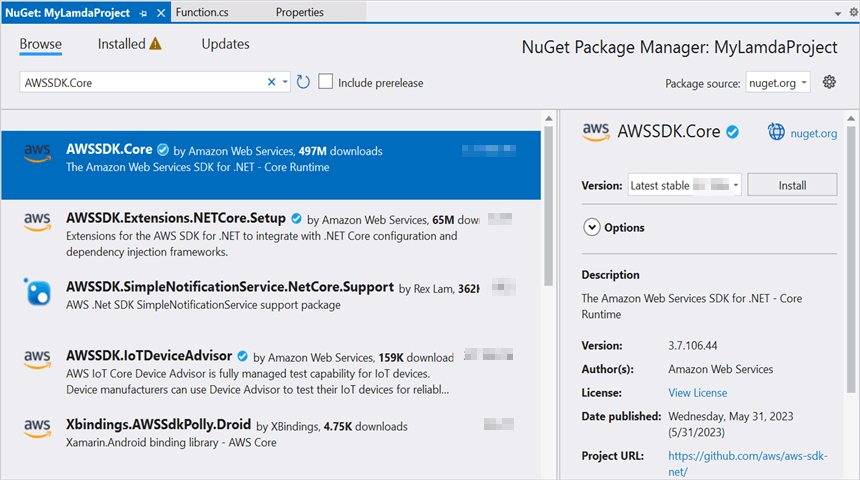This screenshot has height=480, width=860.
Task: Select the AWSSDK.Extensions.NETCore.Setup package
Action: (271, 234)
